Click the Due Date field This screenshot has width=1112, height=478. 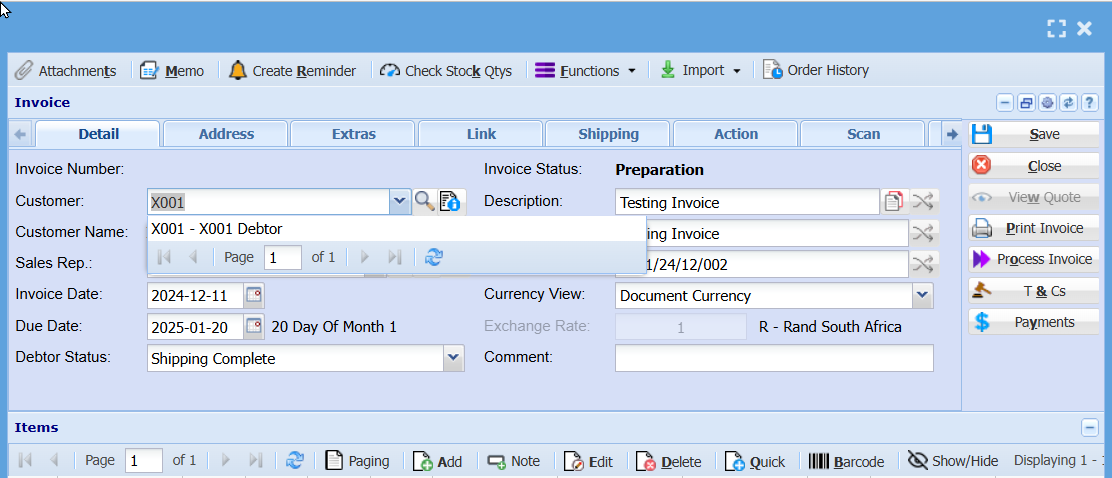click(x=196, y=326)
